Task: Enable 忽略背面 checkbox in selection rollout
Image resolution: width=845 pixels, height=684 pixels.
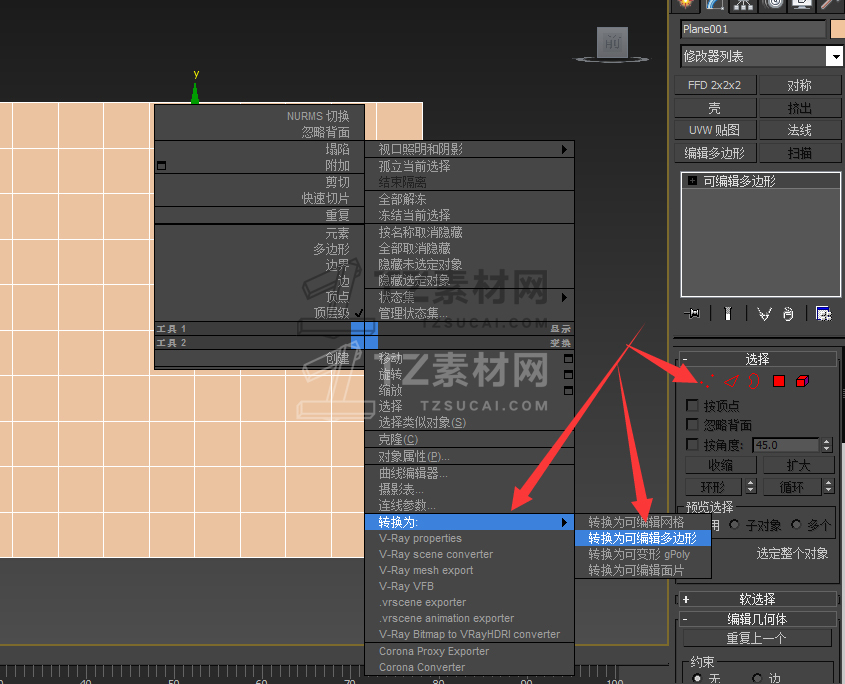Action: tap(692, 424)
